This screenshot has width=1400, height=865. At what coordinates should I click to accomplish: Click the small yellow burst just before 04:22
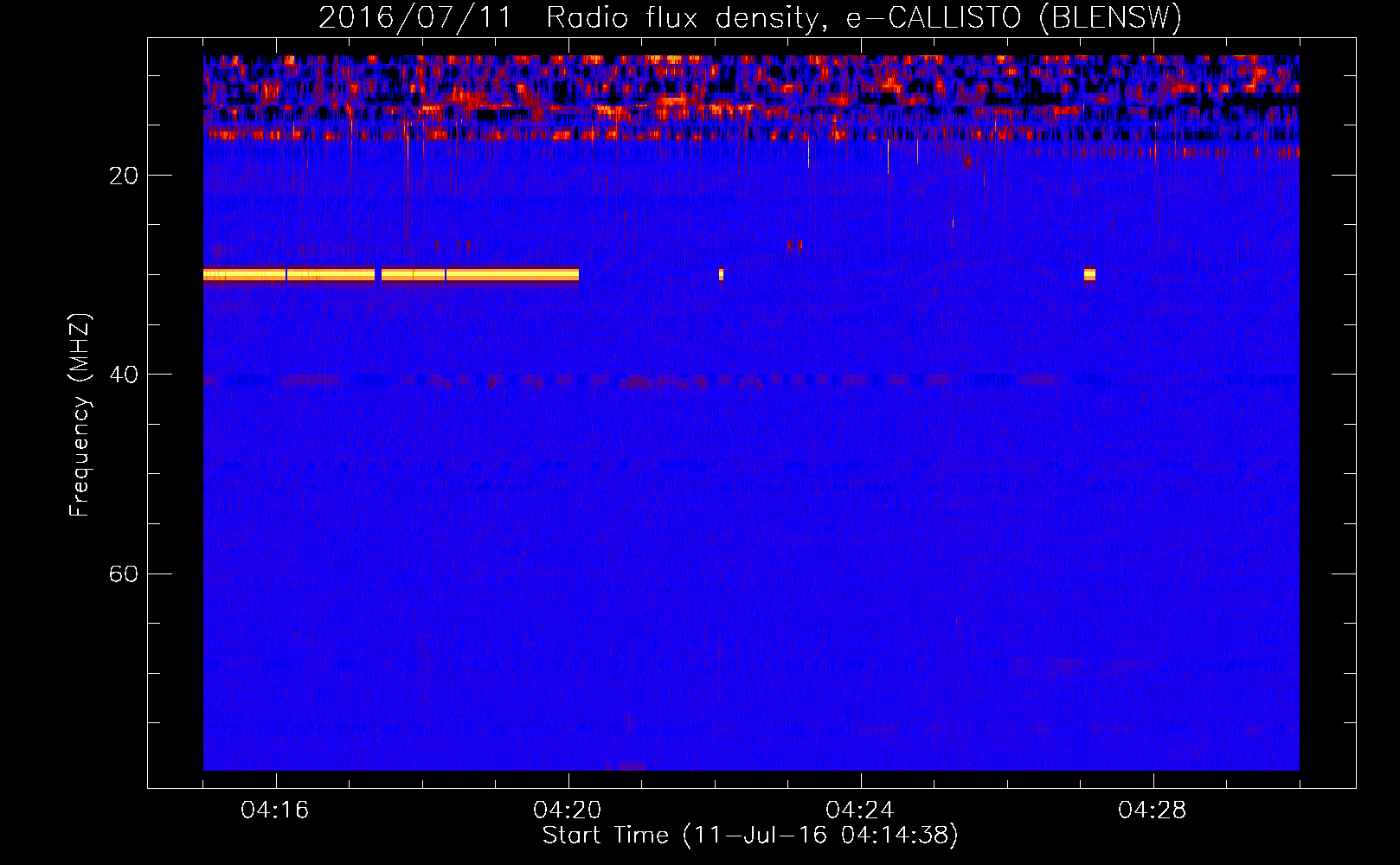(721, 275)
